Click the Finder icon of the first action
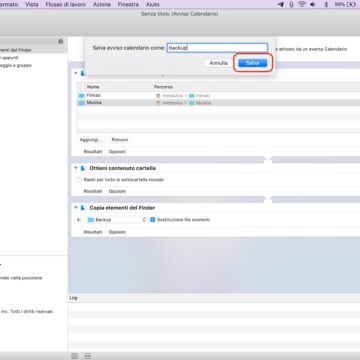 (x=83, y=73)
